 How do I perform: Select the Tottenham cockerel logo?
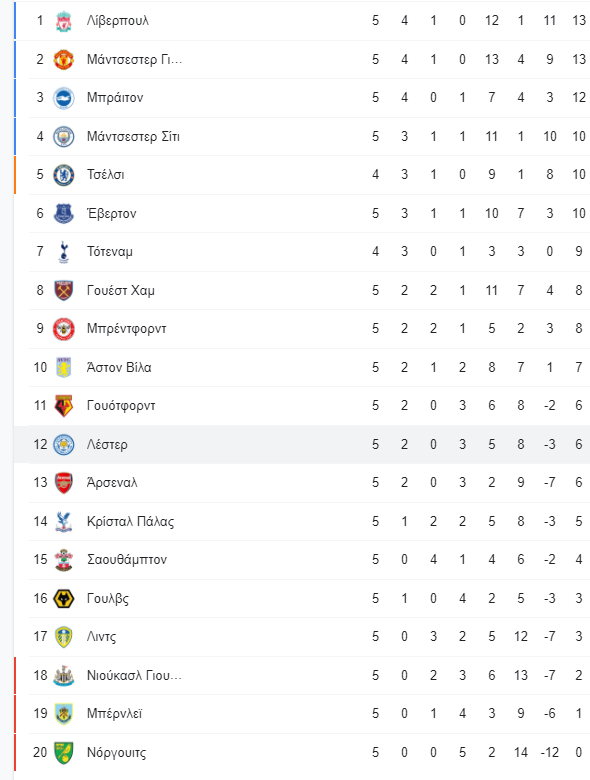point(64,252)
